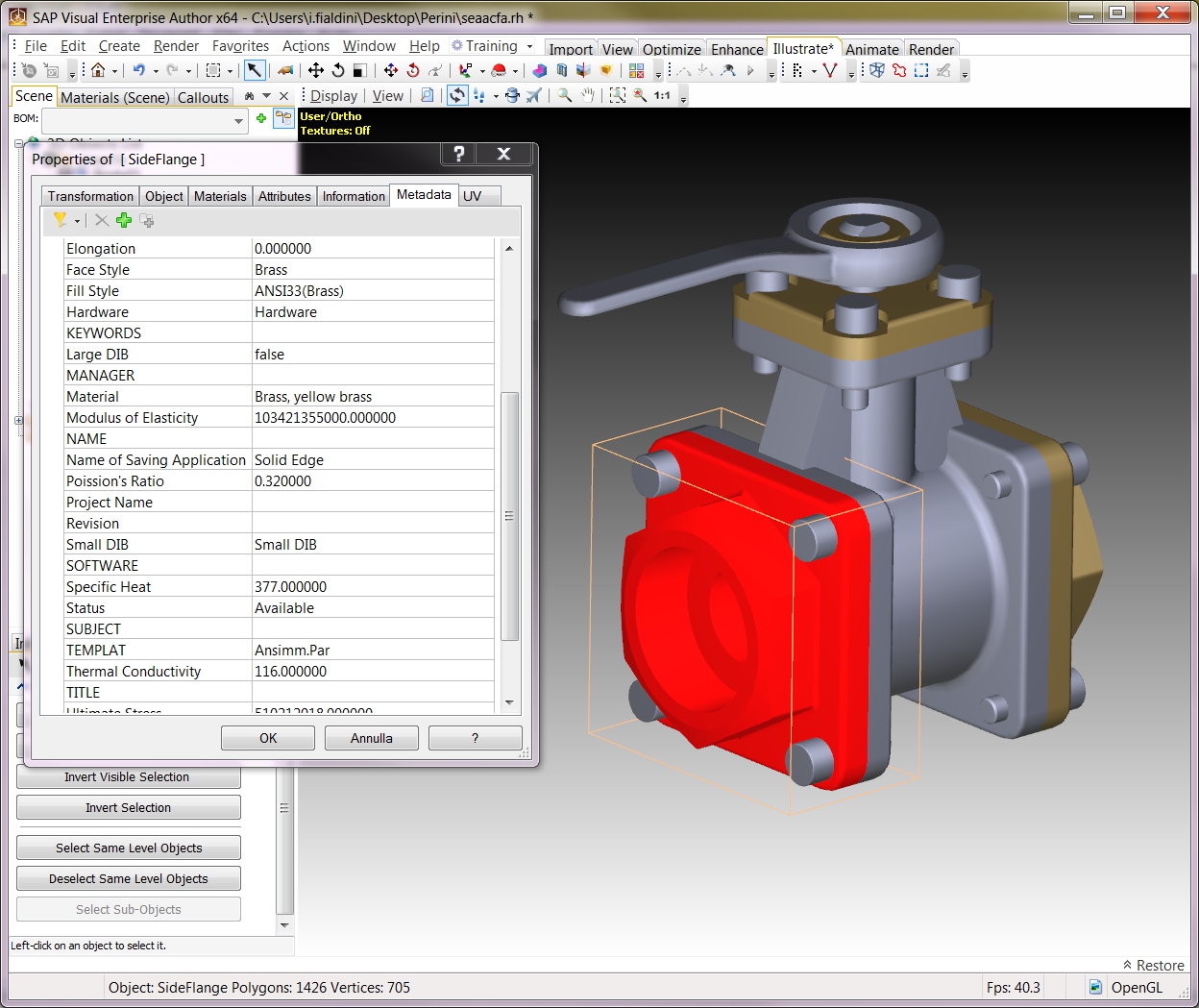Click metadata list scroll down arrow

(509, 702)
